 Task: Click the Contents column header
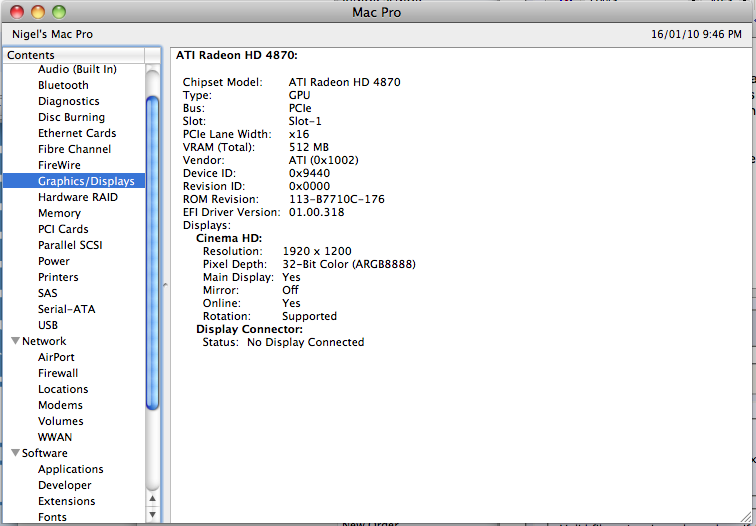(x=74, y=55)
